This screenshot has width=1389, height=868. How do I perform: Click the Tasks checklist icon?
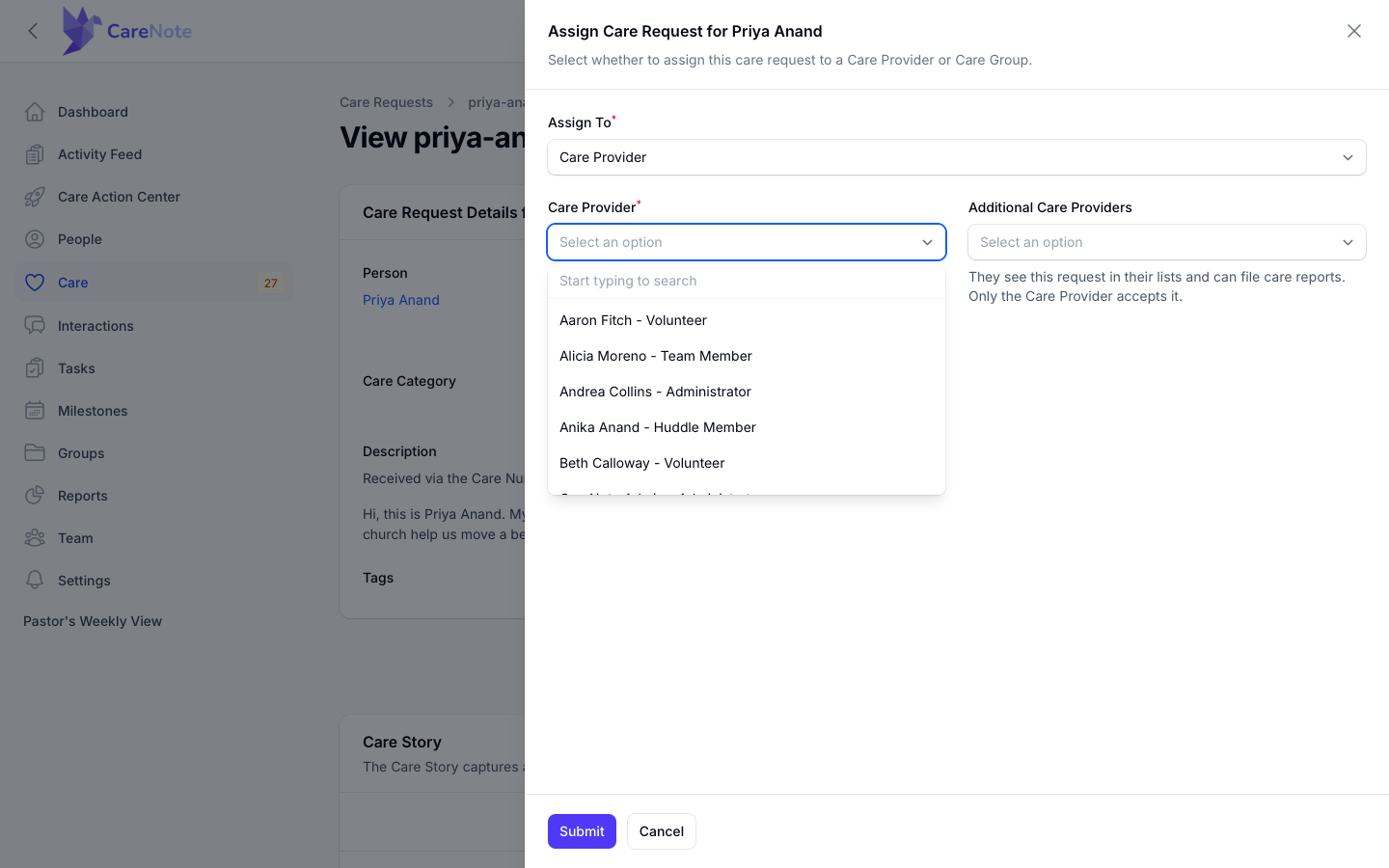click(x=35, y=368)
